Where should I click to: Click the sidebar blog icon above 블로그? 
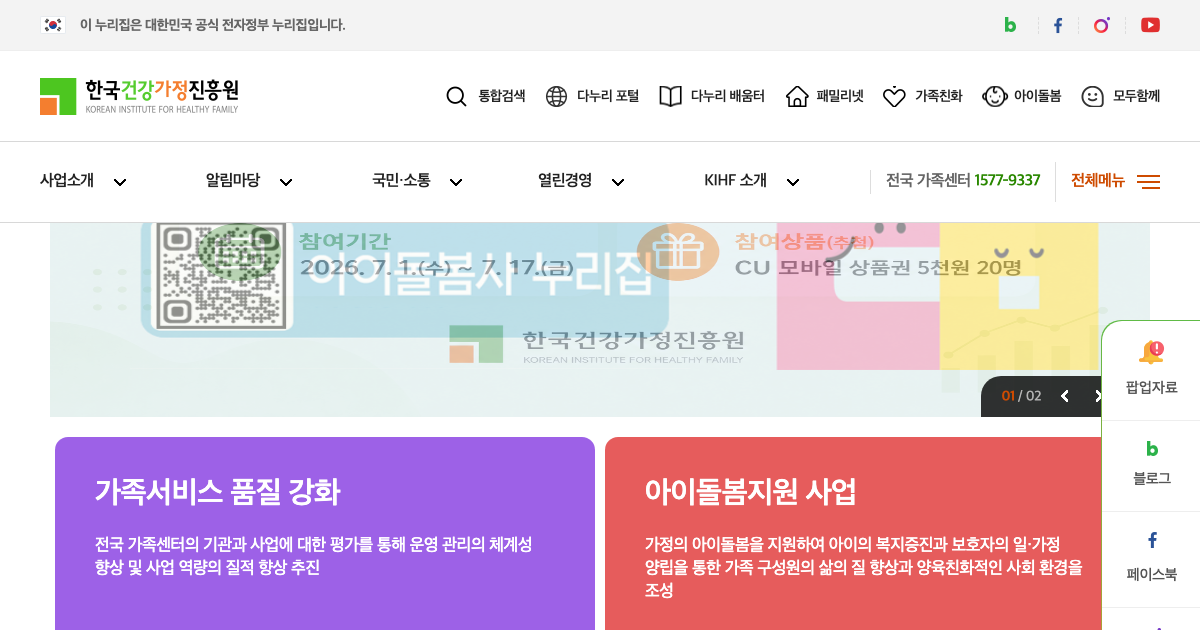coord(1152,449)
